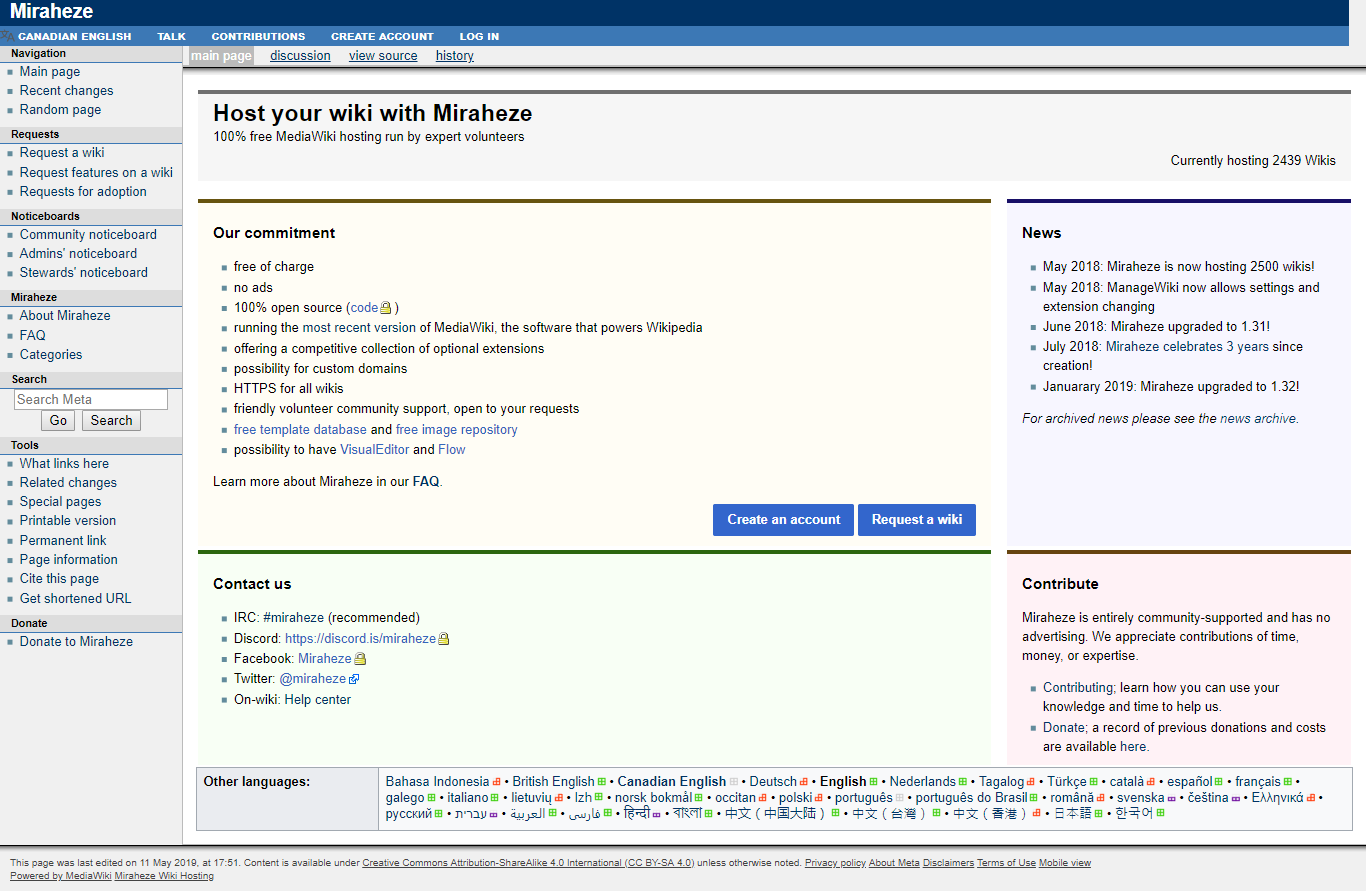
Task: Click Get shortened URL link
Action: click(75, 599)
